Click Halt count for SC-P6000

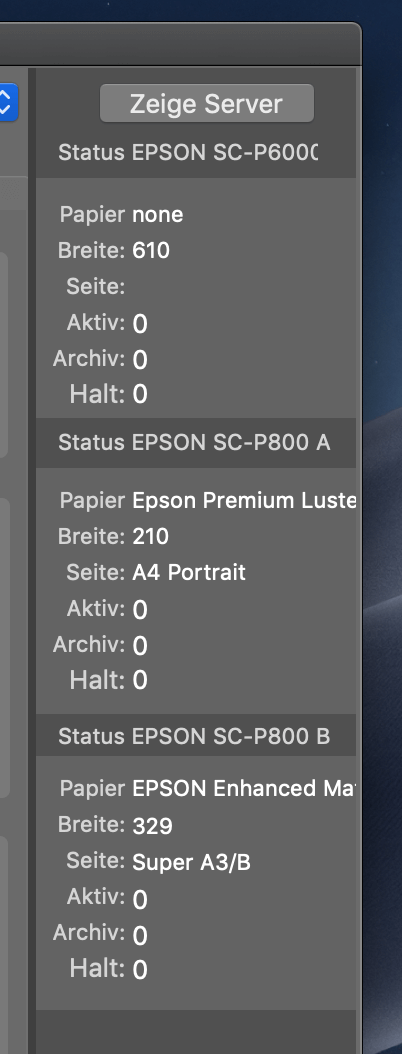[140, 394]
